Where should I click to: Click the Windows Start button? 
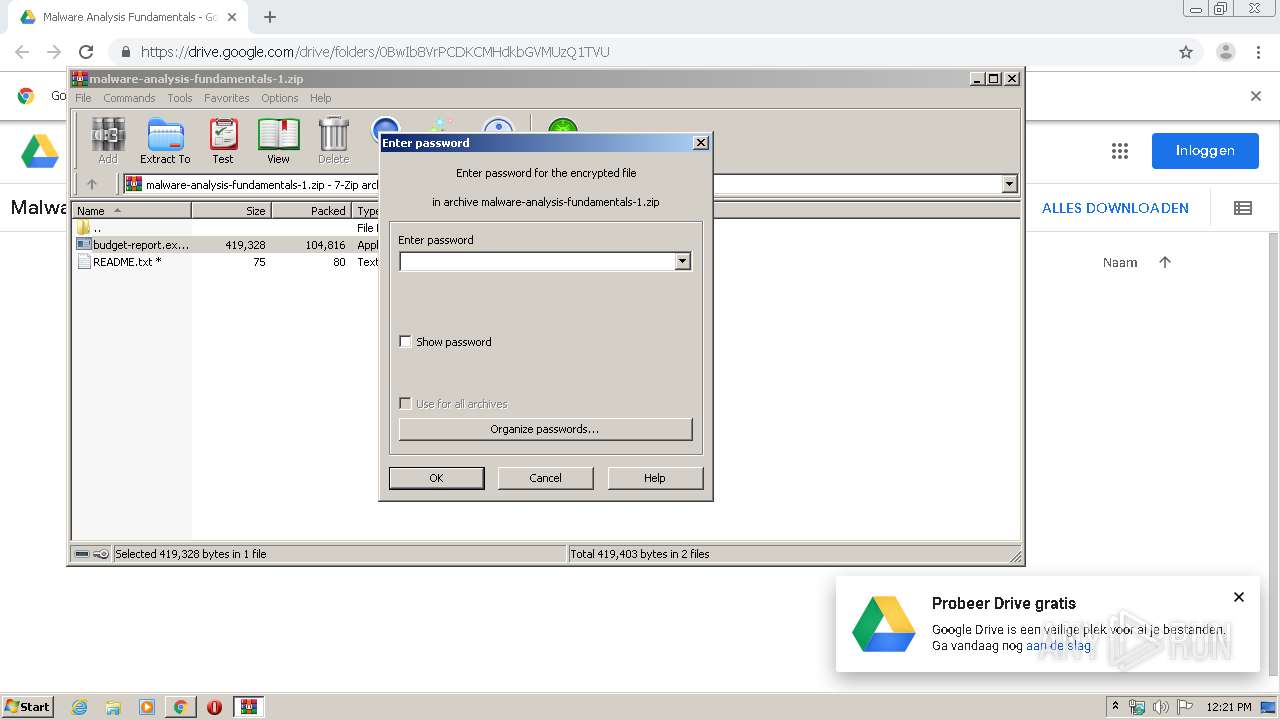point(27,707)
